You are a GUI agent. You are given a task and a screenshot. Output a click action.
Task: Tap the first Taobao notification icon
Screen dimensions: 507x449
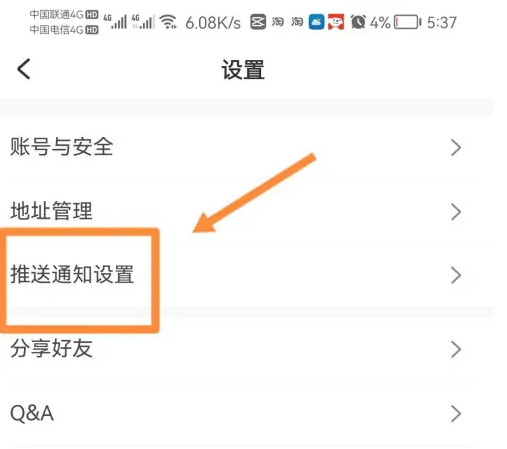[277, 22]
